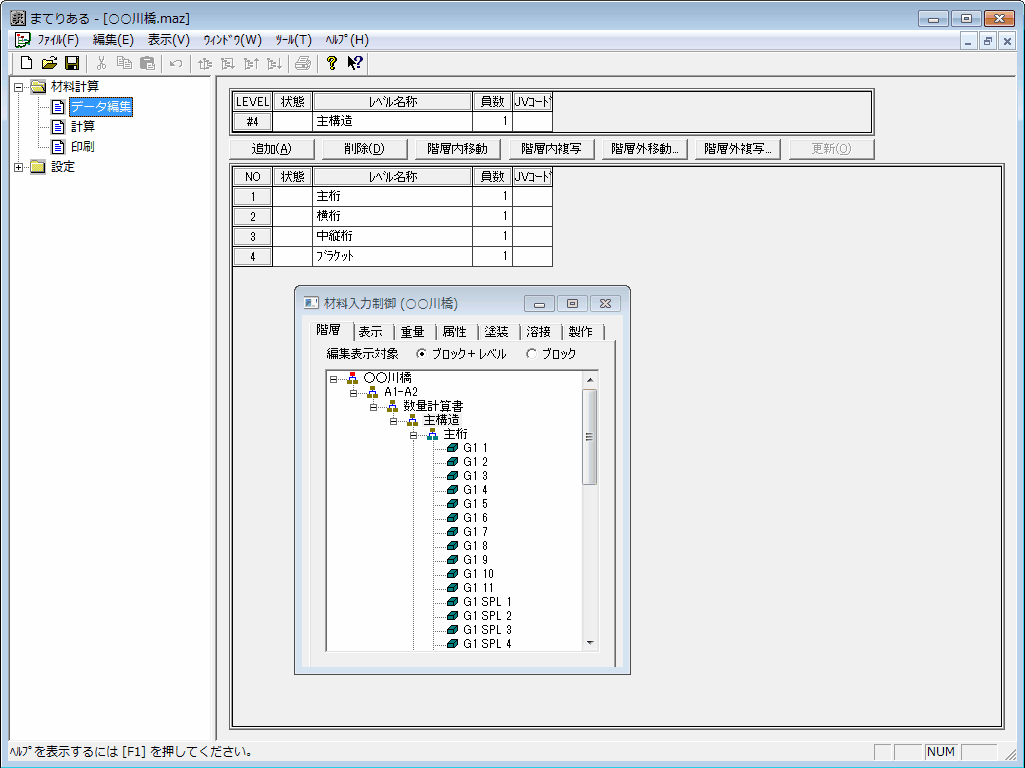The image size is (1025, 768).
Task: Click the New file toolbar icon
Action: (27, 63)
